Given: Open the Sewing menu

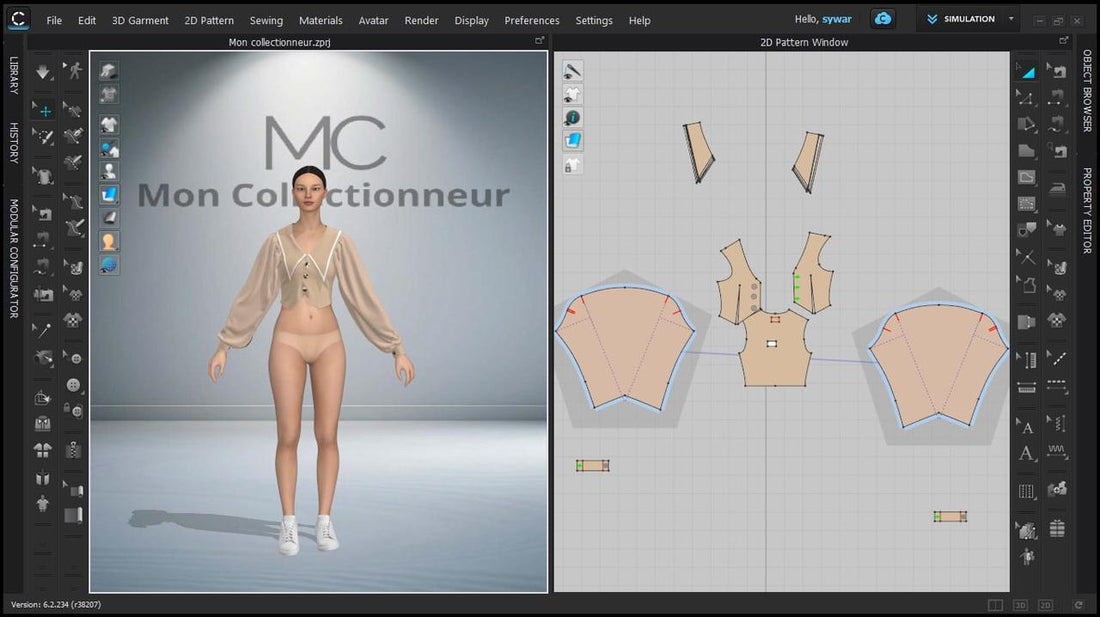Looking at the screenshot, I should click(266, 20).
